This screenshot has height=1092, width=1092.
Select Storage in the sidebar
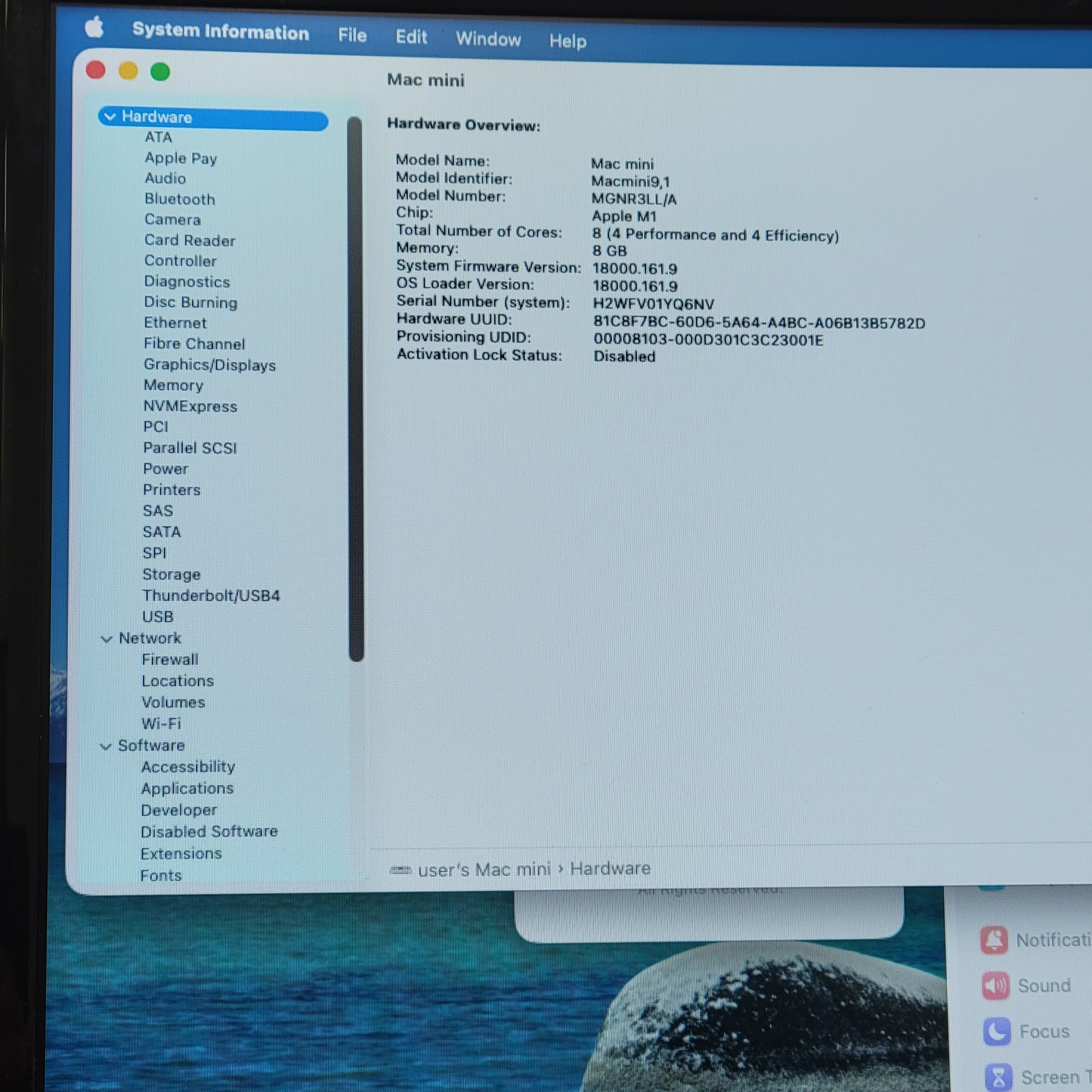[x=172, y=574]
